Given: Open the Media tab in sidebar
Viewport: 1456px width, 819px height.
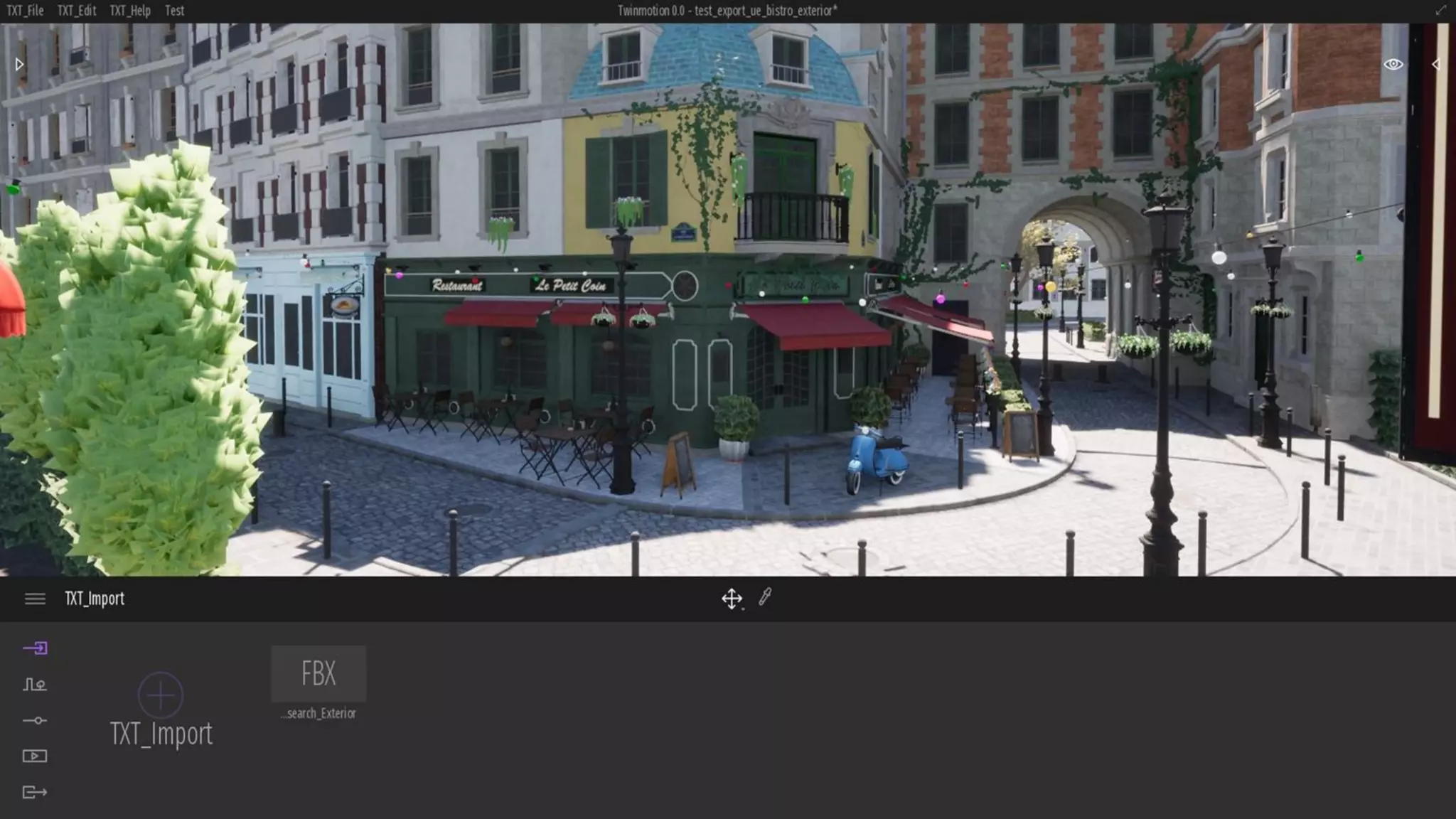Looking at the screenshot, I should pyautogui.click(x=35, y=756).
